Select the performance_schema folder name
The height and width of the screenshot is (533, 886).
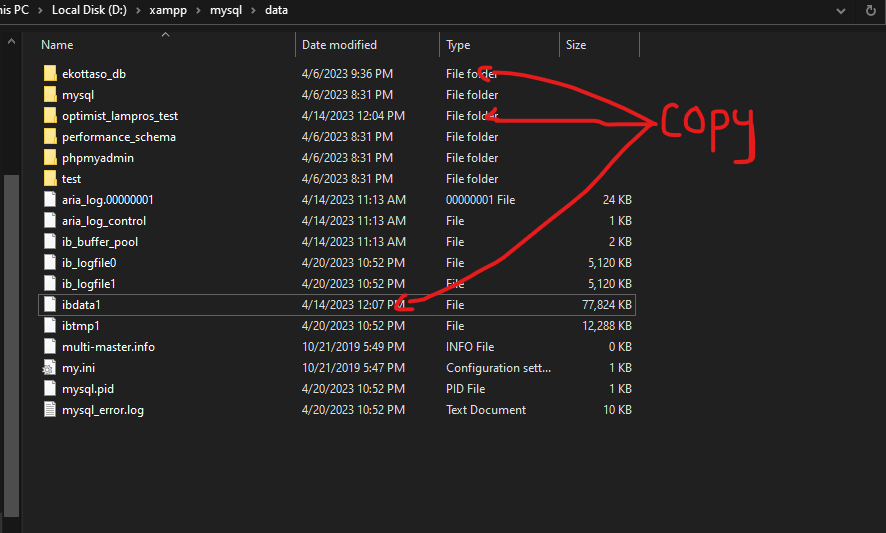coord(119,137)
